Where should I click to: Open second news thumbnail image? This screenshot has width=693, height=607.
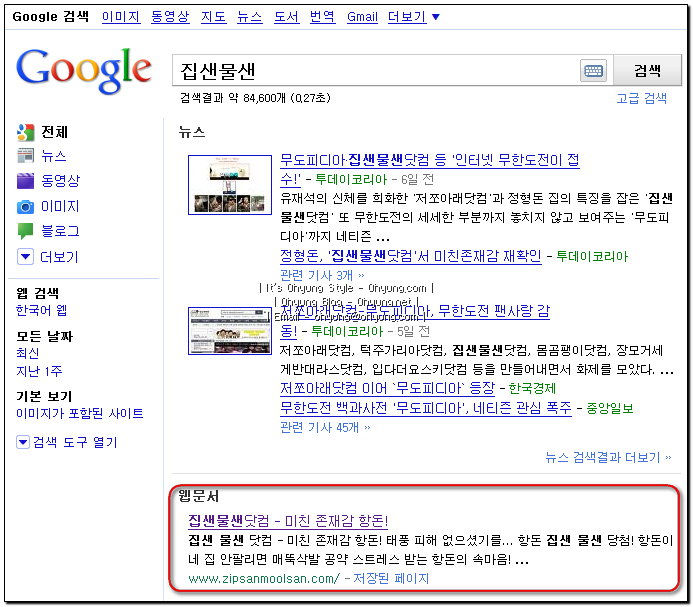click(x=230, y=331)
